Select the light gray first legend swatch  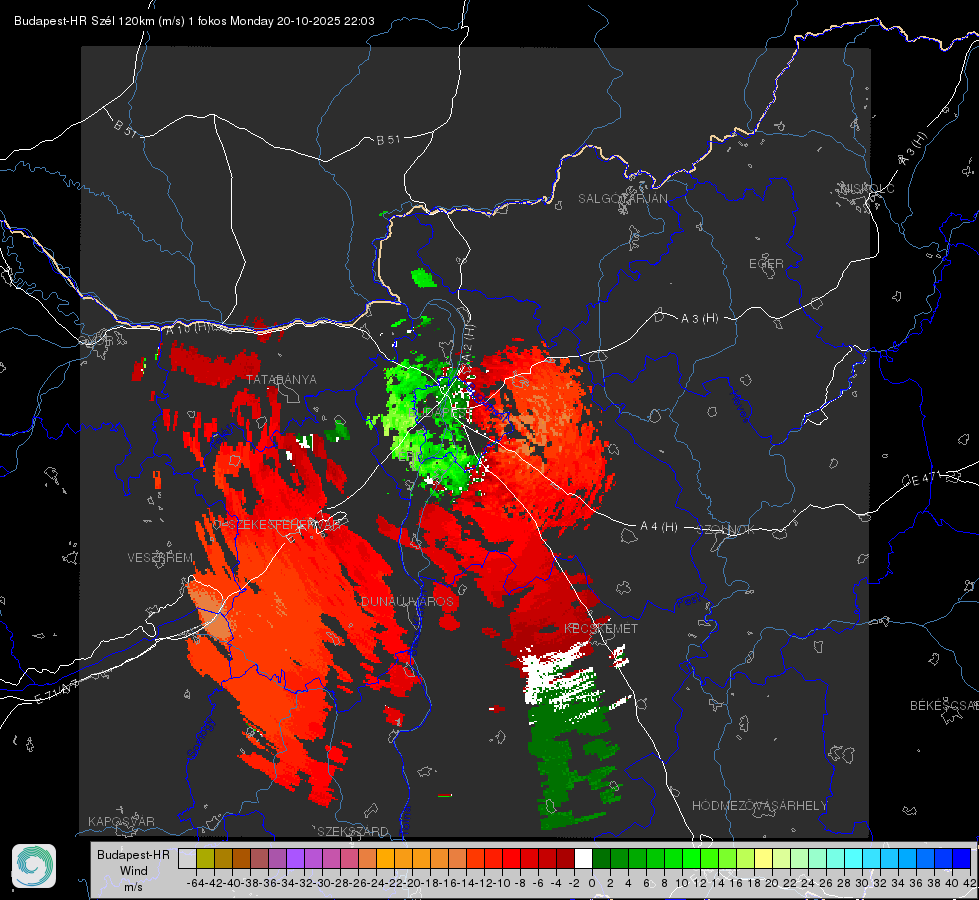click(x=187, y=858)
